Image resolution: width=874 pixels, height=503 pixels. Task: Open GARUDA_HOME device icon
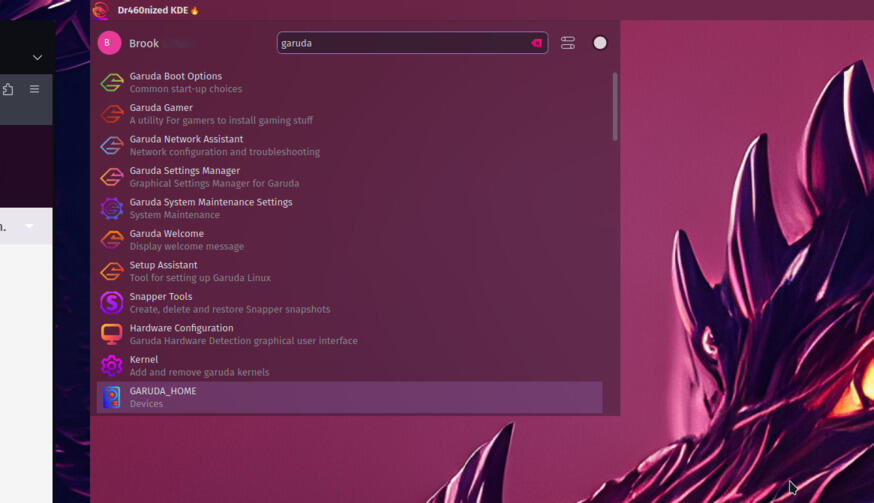(111, 398)
